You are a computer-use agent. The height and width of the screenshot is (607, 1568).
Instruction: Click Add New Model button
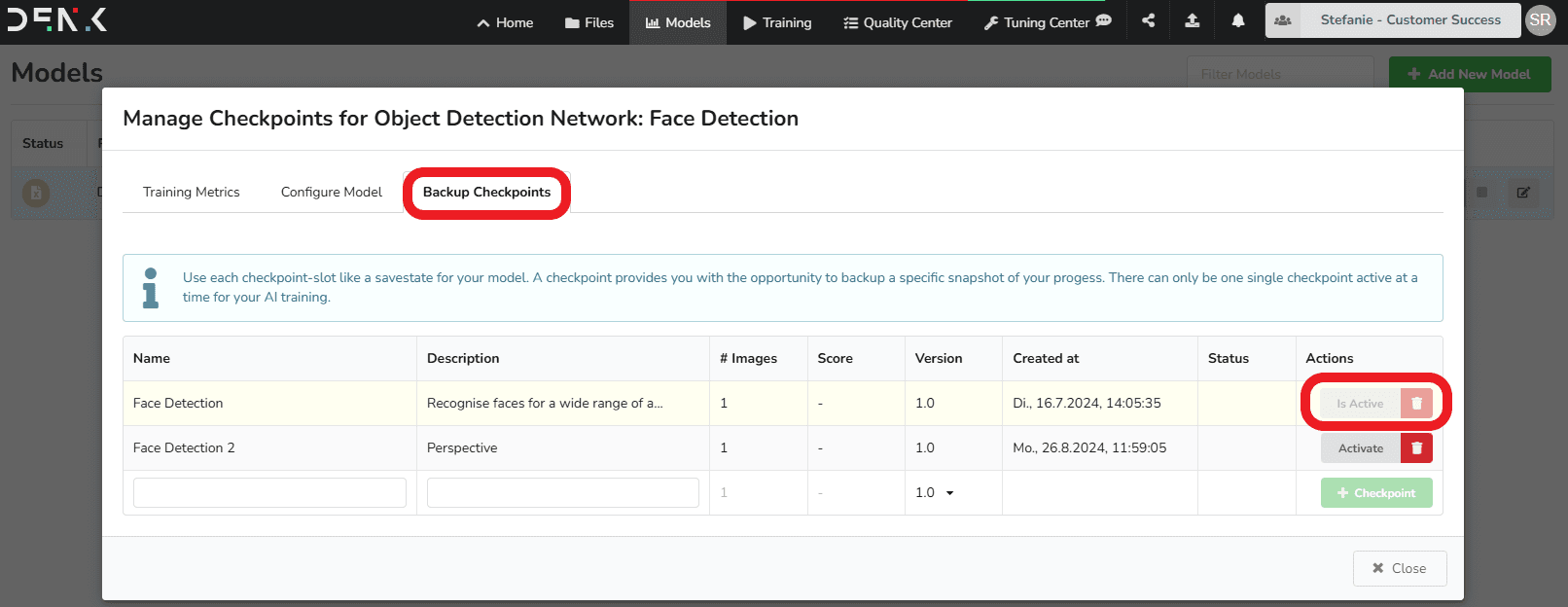[1470, 74]
